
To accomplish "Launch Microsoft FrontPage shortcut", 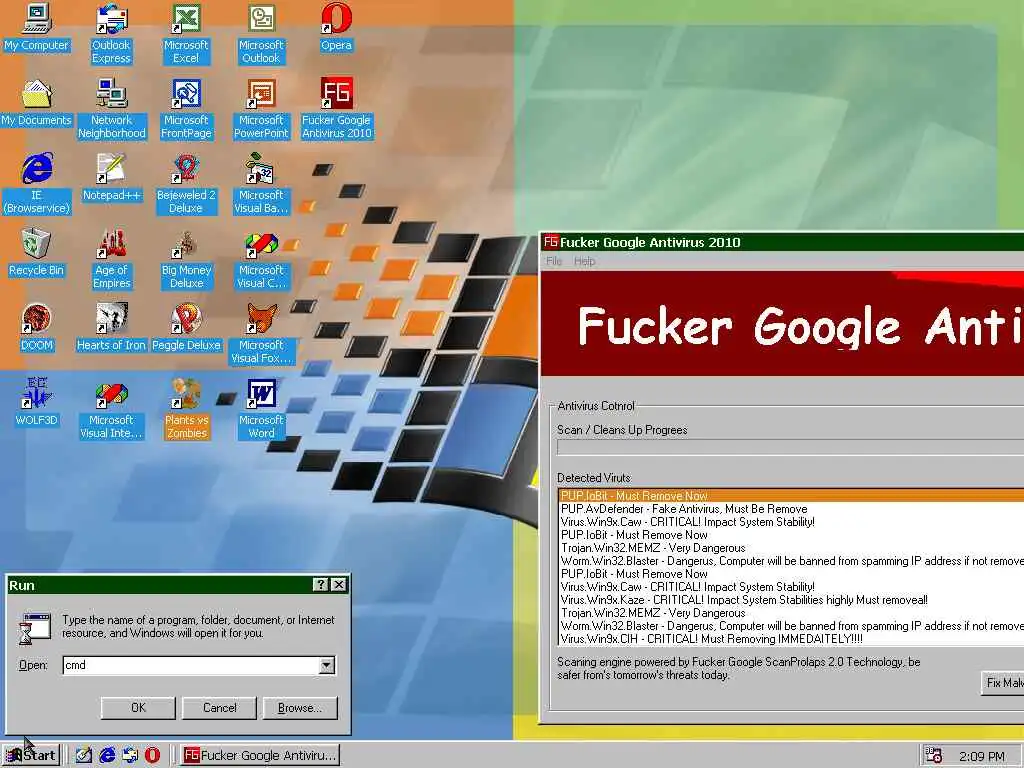I will pos(186,109).
